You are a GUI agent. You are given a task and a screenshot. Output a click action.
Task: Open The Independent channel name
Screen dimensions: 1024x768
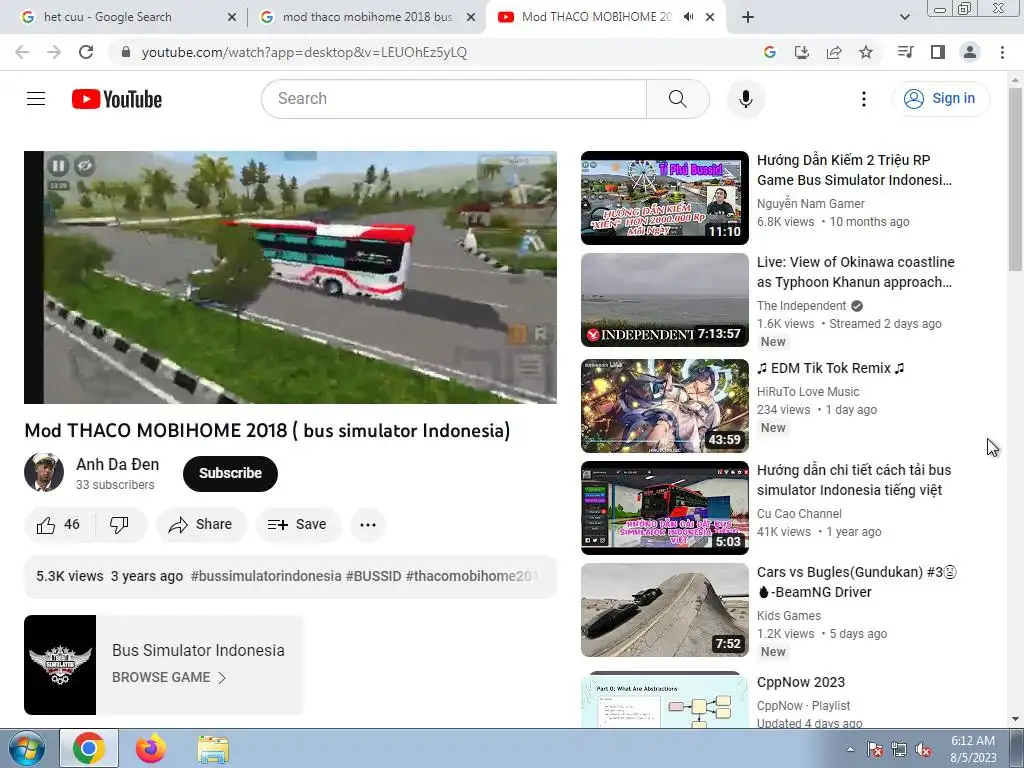pyautogui.click(x=801, y=306)
